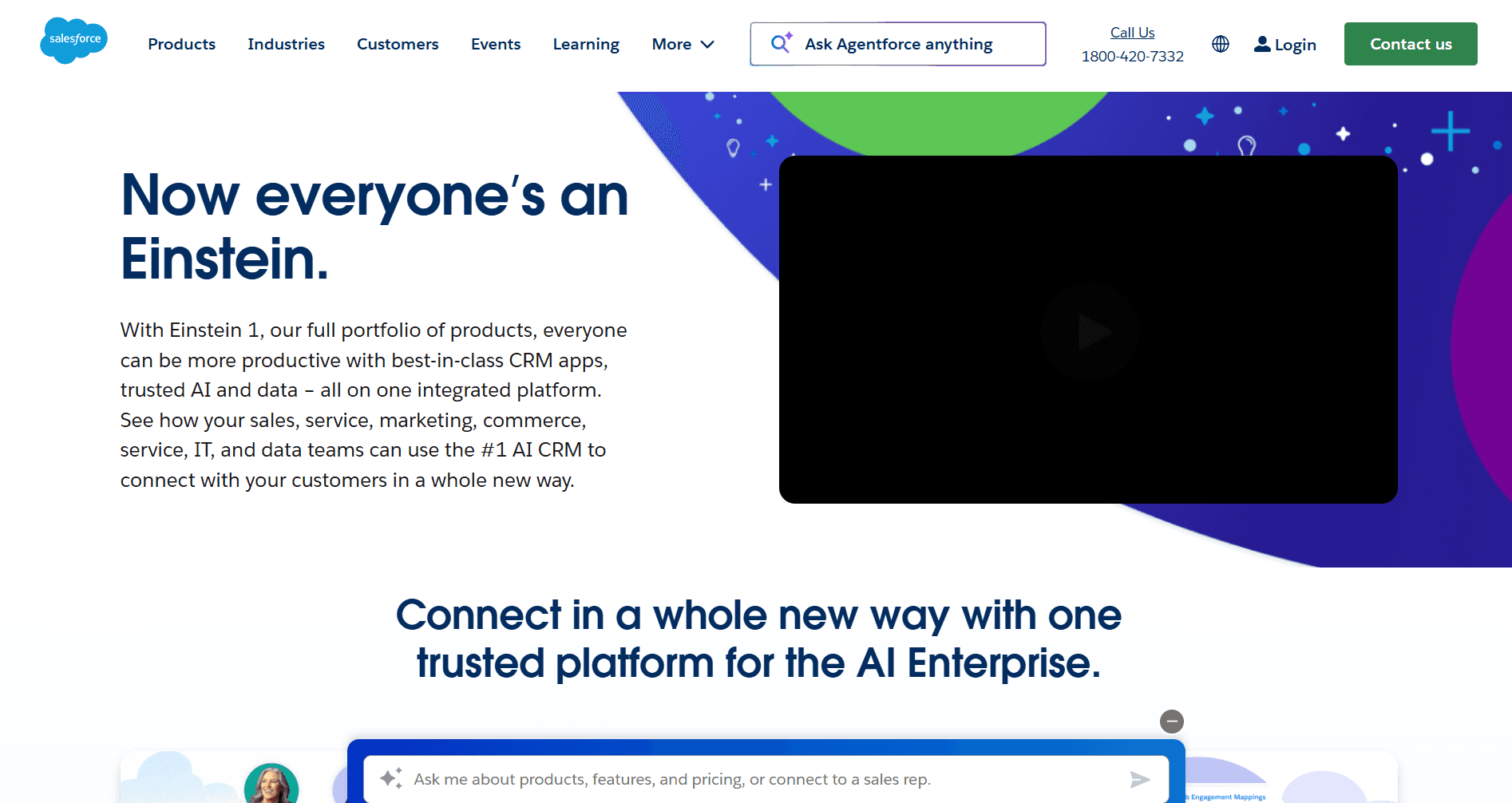Screen dimensions: 1512x803
Task: Focus the Ask me about products input
Action: [766, 779]
